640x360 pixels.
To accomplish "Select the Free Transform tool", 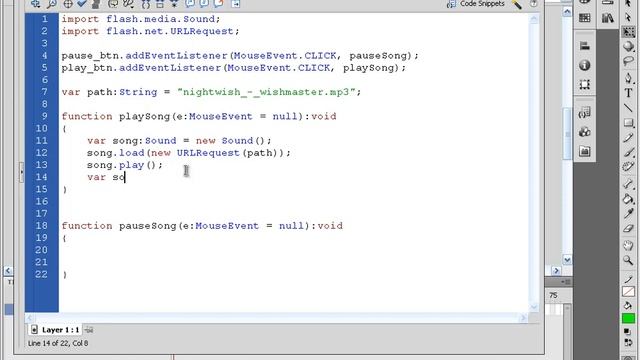I will [628, 32].
